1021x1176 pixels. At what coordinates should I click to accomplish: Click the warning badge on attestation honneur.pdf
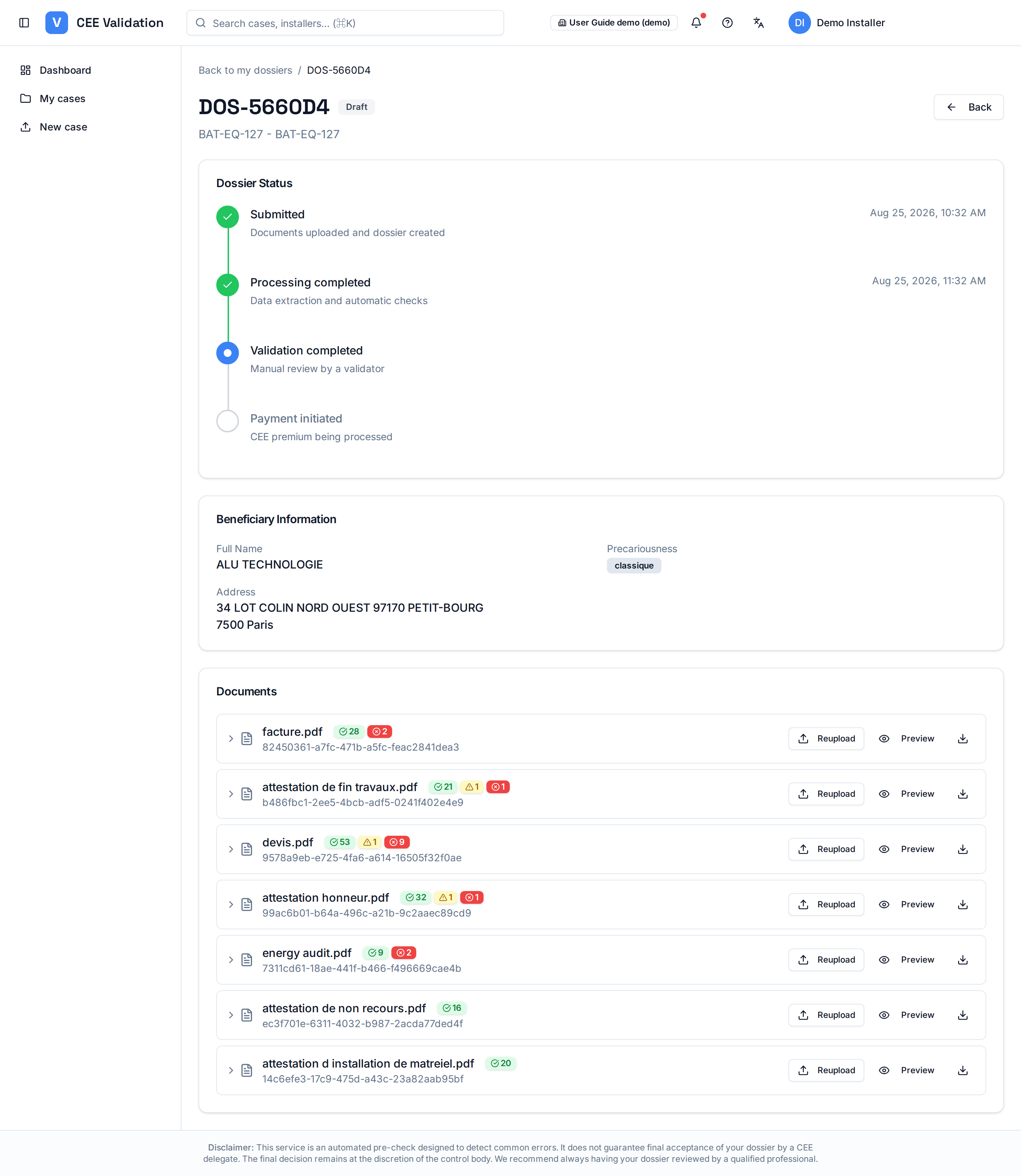coord(446,897)
